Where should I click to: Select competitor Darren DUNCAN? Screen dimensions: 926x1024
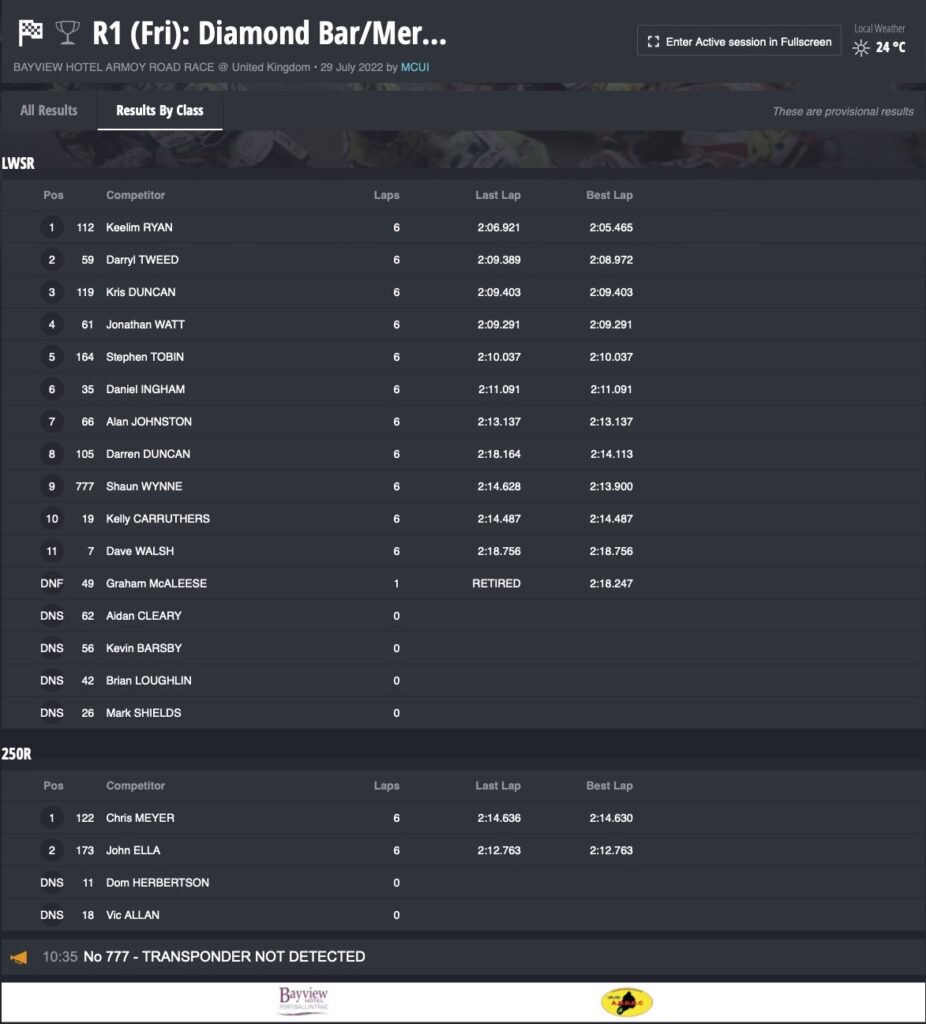tap(148, 454)
